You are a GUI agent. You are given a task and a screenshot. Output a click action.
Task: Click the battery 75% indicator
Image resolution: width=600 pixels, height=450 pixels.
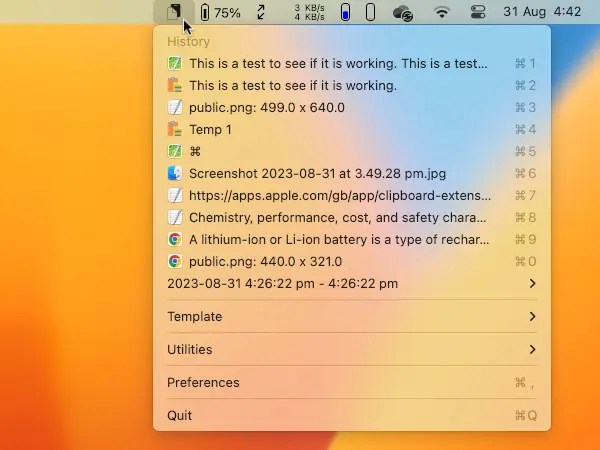pyautogui.click(x=220, y=12)
